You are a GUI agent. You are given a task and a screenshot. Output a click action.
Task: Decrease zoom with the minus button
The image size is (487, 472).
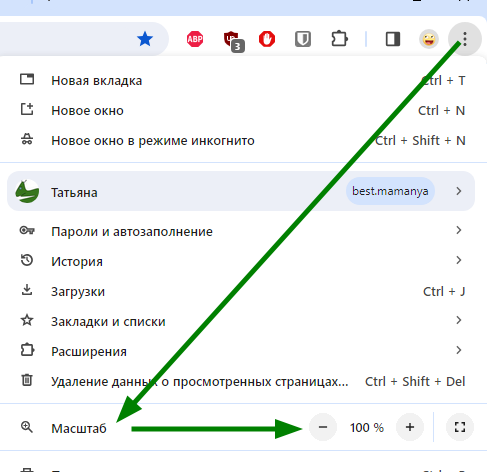tap(323, 427)
